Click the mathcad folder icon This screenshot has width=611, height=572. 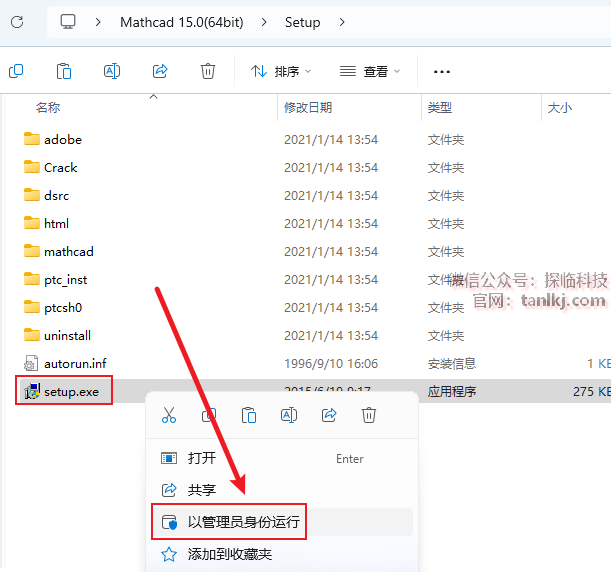[32, 251]
